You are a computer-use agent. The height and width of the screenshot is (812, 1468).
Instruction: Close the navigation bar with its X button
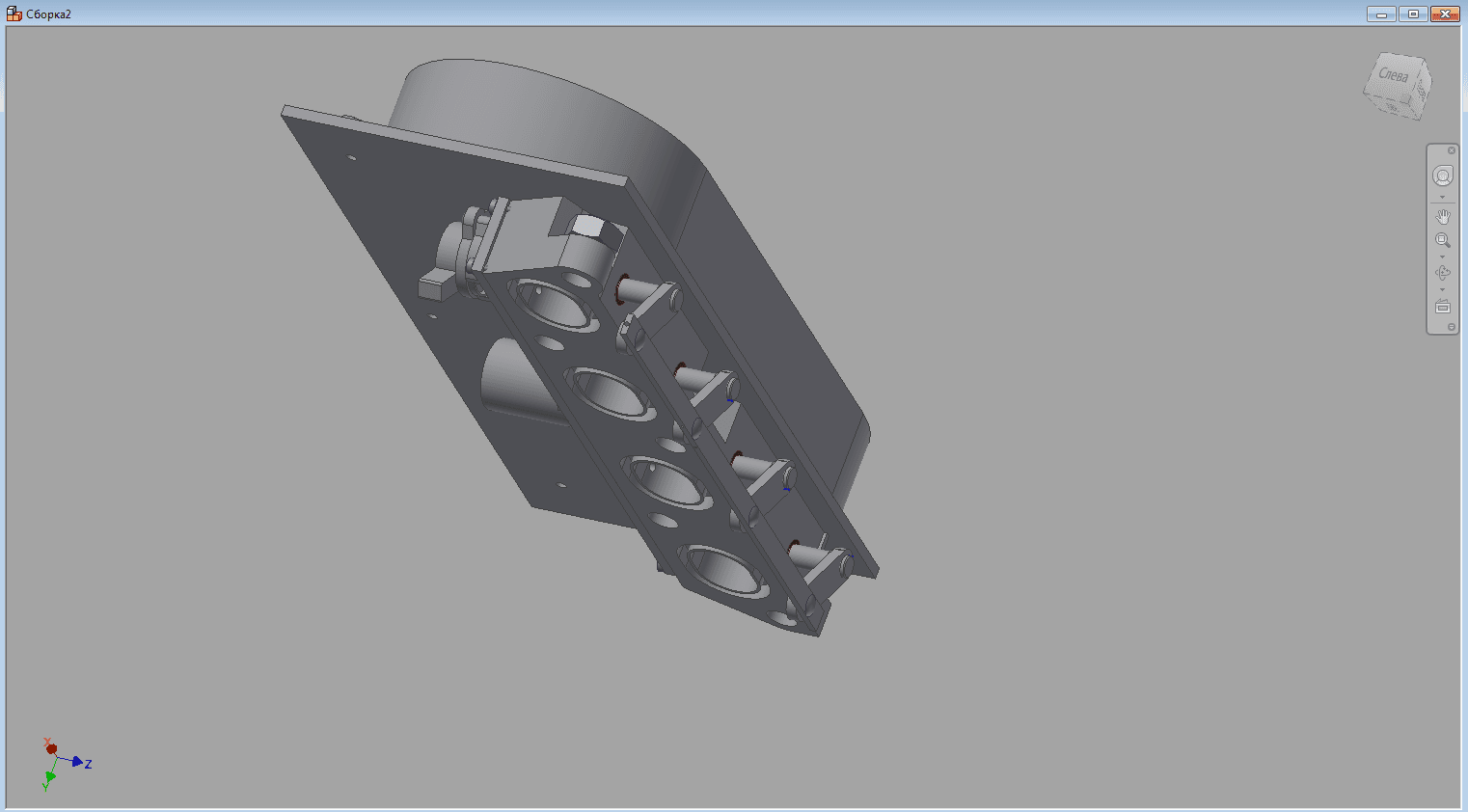(1451, 150)
